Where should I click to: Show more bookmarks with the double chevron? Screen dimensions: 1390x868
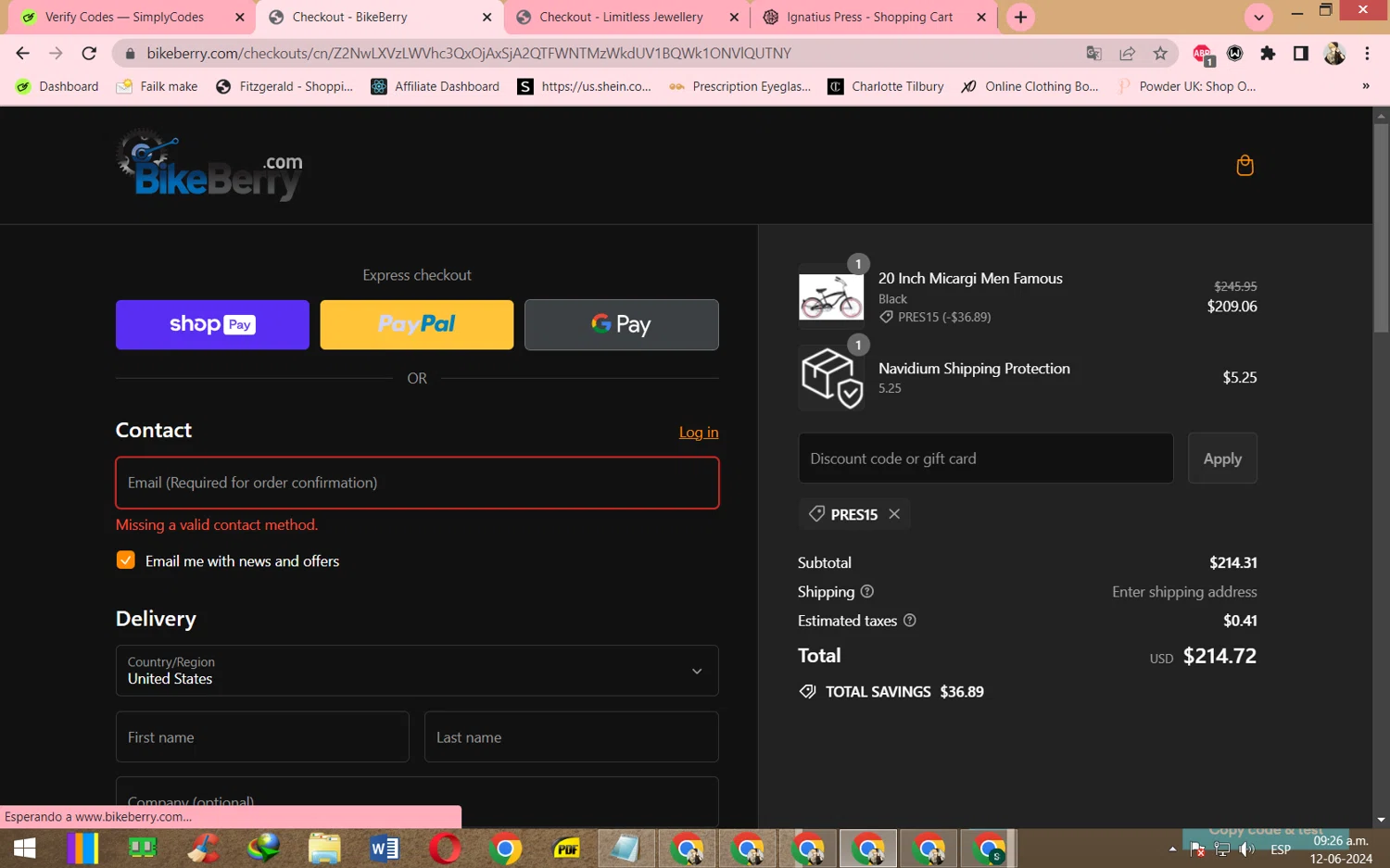[x=1365, y=86]
